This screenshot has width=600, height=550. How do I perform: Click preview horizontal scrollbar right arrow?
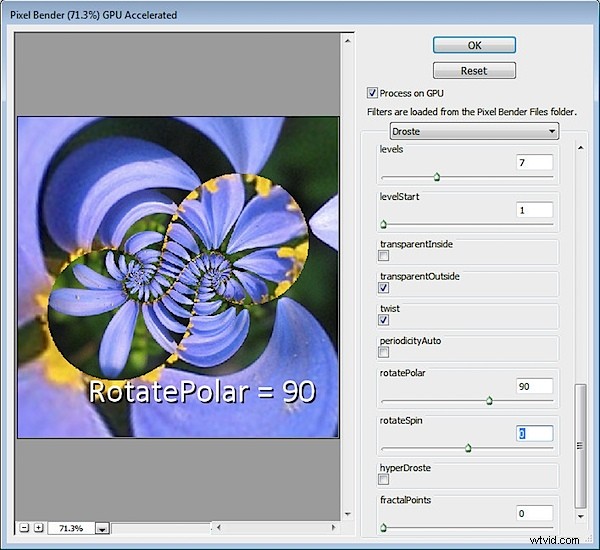click(x=333, y=527)
